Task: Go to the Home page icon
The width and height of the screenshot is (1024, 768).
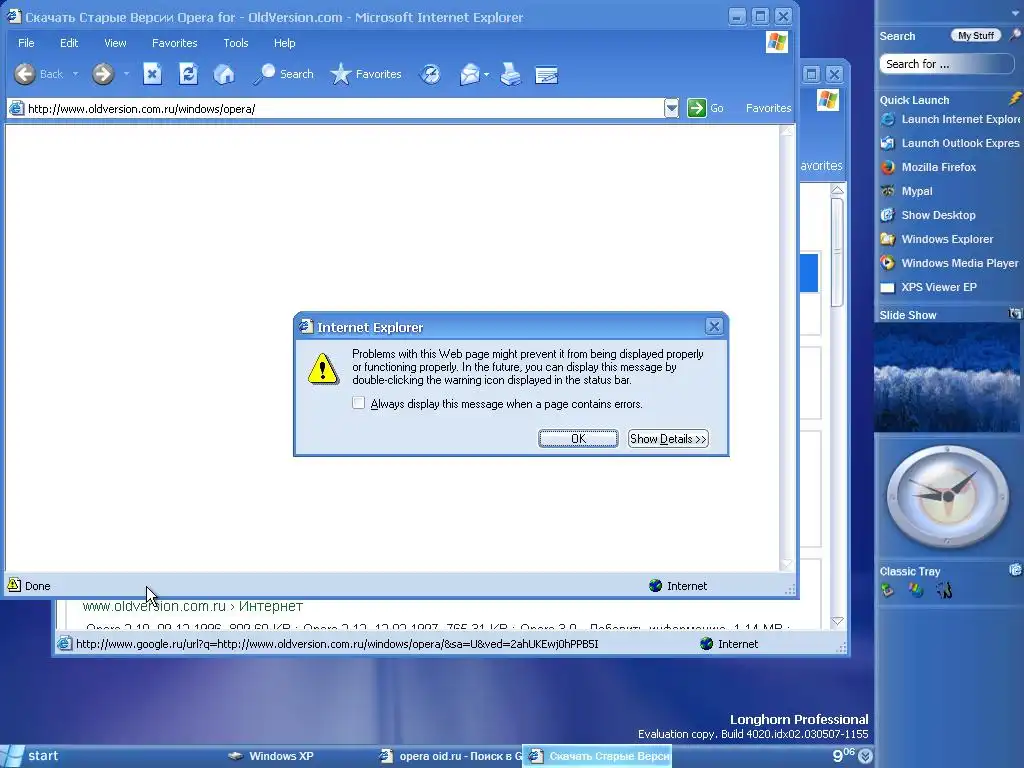Action: 224,74
